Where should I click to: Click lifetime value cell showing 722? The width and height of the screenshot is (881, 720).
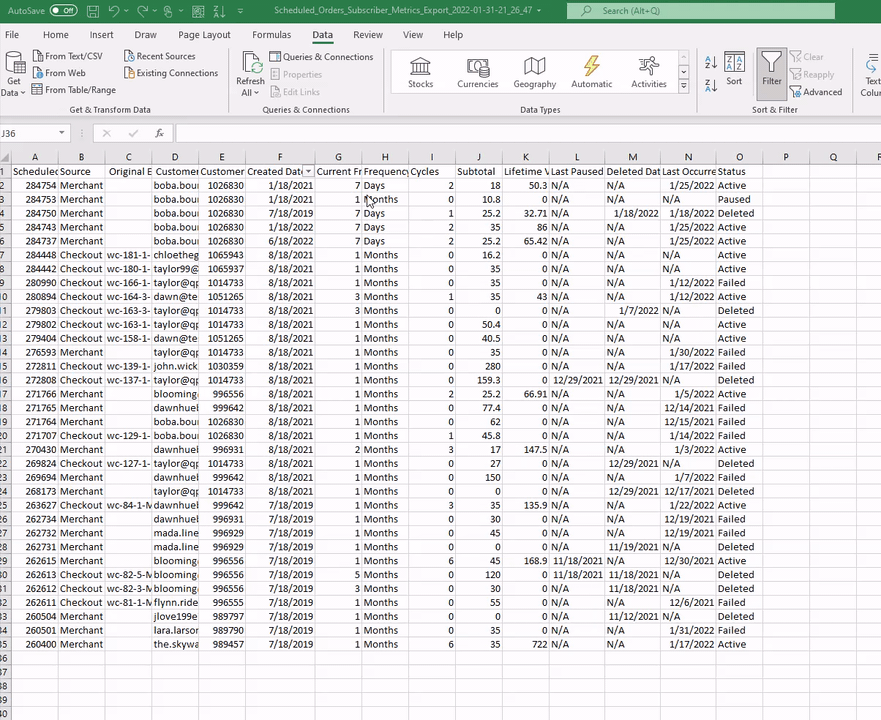[525, 644]
